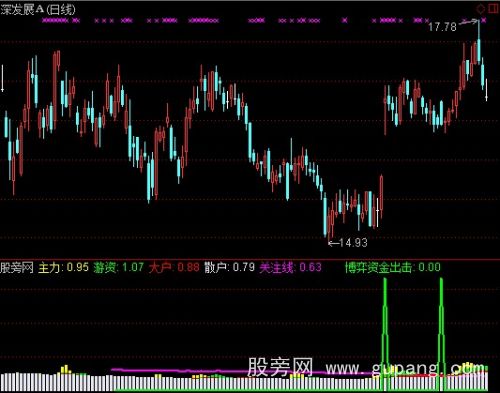The height and width of the screenshot is (393, 500).
Task: Click the 股旁网 indicator name label
Action: click(17, 267)
